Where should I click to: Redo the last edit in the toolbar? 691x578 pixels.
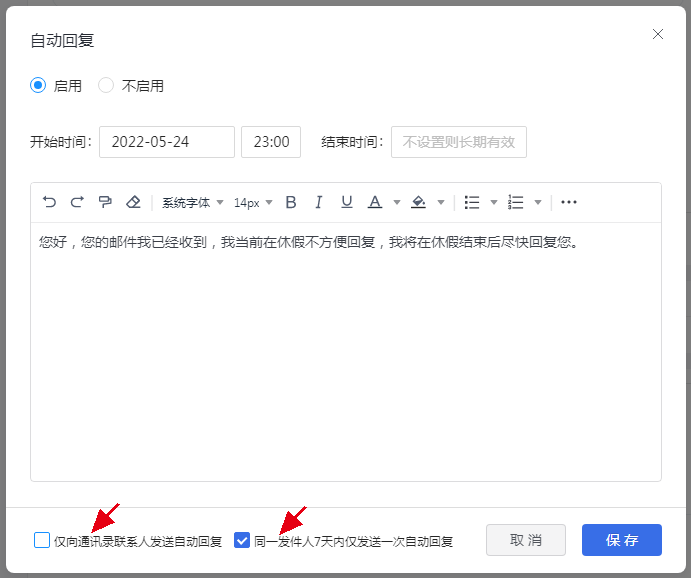tap(77, 202)
